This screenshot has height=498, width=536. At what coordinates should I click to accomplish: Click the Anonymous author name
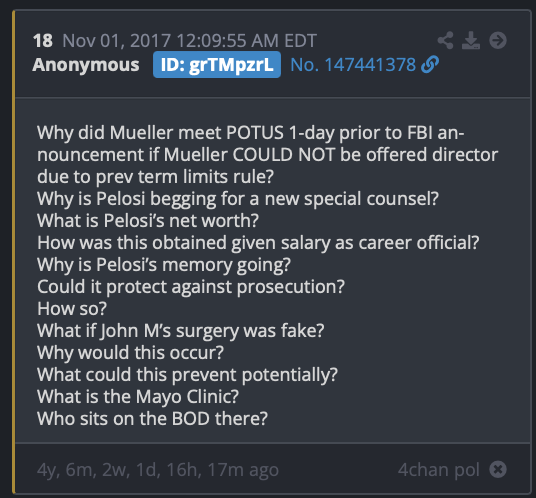[x=86, y=65]
